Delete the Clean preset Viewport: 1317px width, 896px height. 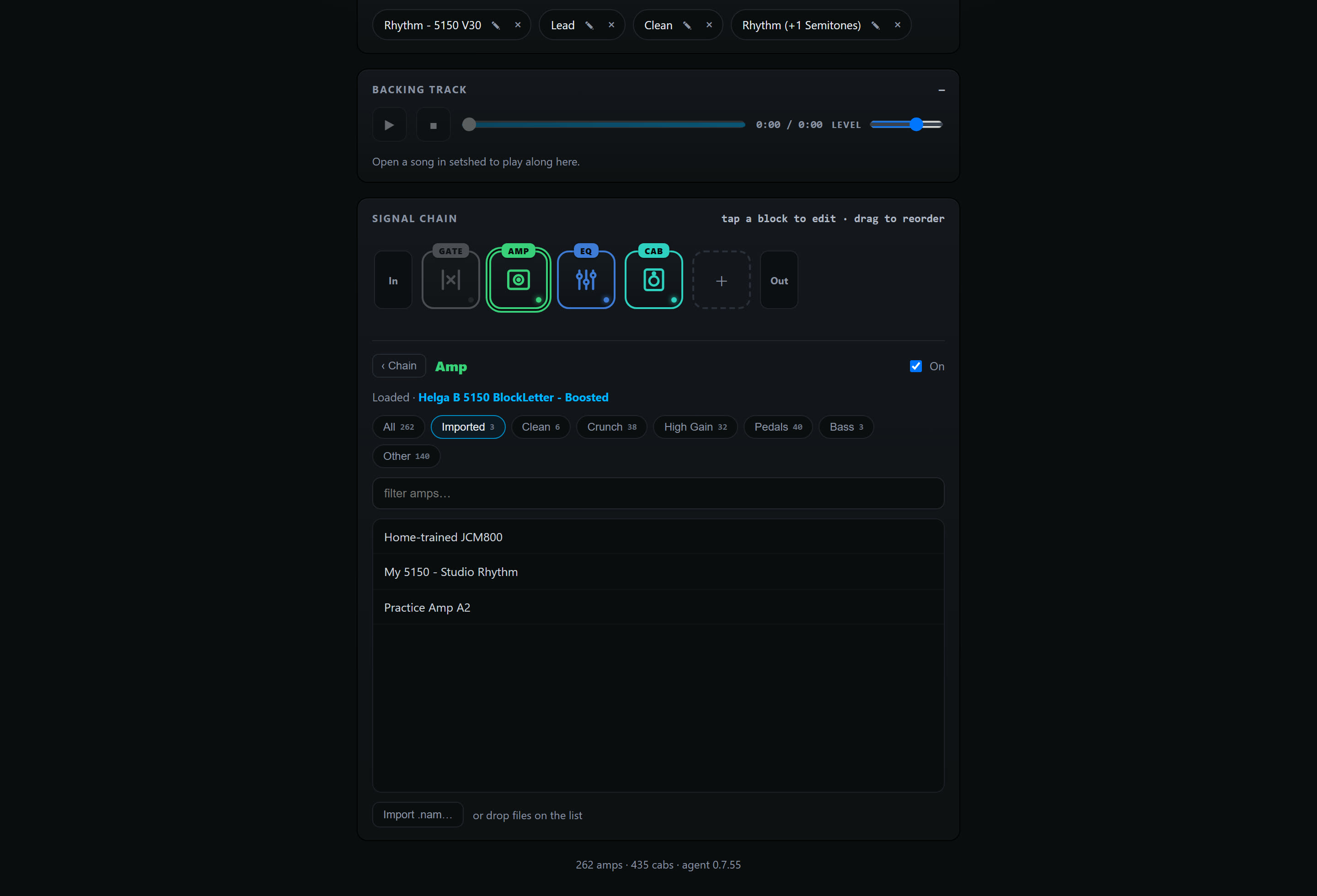[709, 25]
